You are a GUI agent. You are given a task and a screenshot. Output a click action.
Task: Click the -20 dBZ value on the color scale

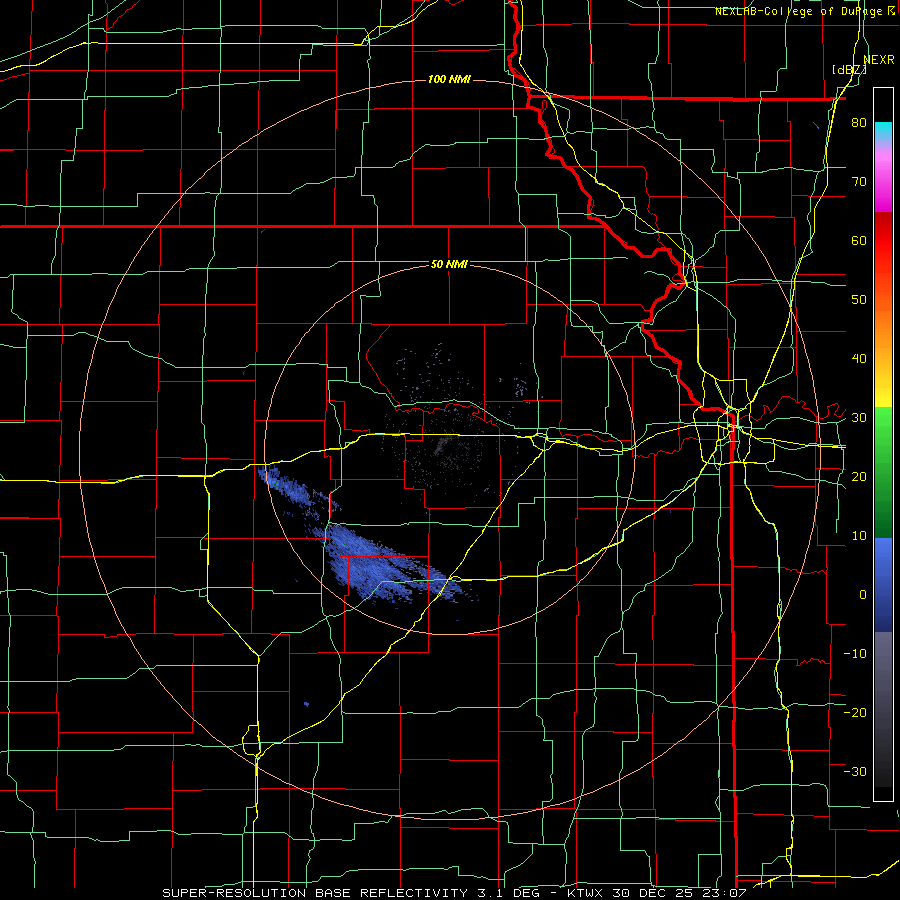855,712
